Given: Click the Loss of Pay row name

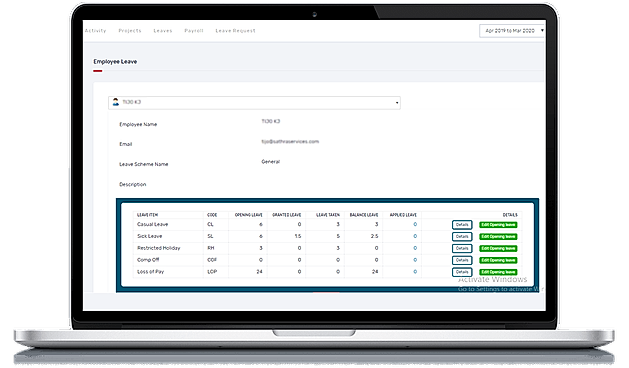Looking at the screenshot, I should [x=150, y=272].
